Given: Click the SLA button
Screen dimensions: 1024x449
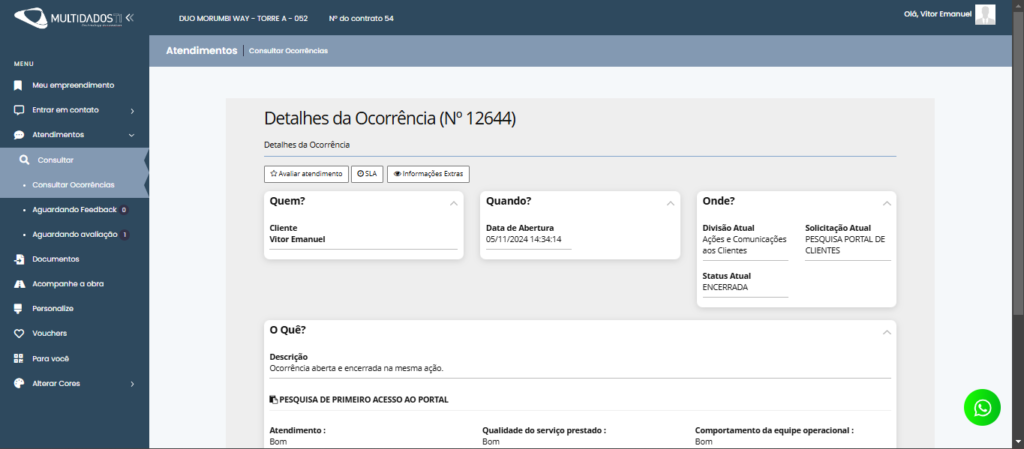Looking at the screenshot, I should pyautogui.click(x=367, y=173).
